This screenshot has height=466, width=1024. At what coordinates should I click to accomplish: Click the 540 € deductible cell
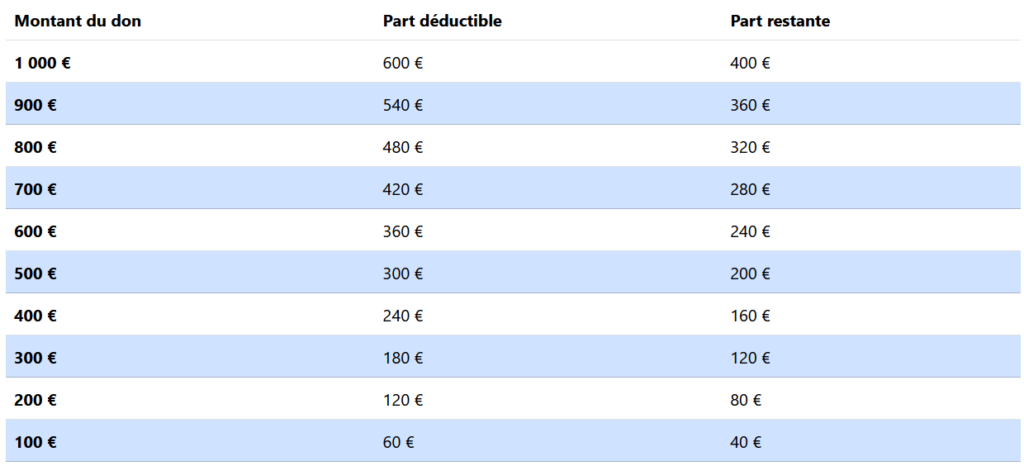coord(403,105)
